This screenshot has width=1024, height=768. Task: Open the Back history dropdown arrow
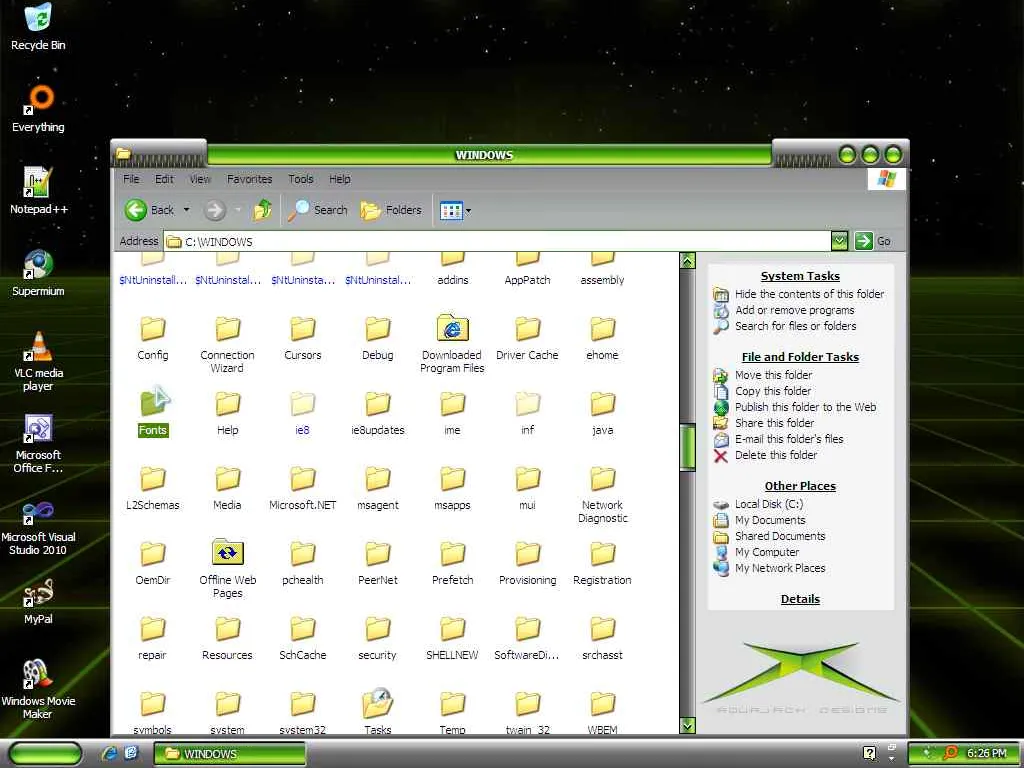pos(186,210)
